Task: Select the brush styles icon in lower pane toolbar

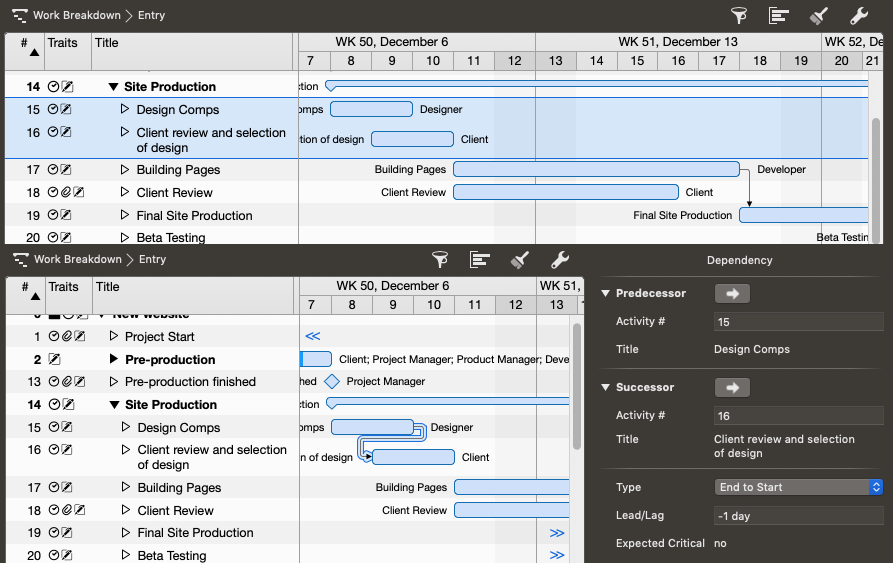Action: tap(519, 260)
